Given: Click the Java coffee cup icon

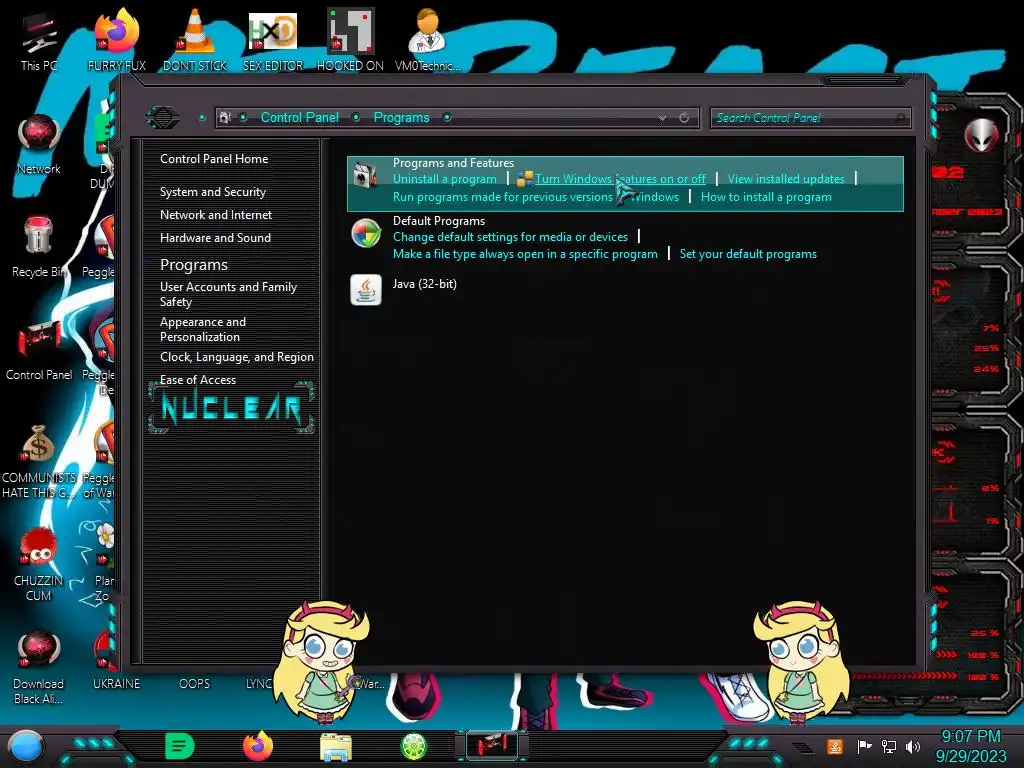Looking at the screenshot, I should [366, 289].
